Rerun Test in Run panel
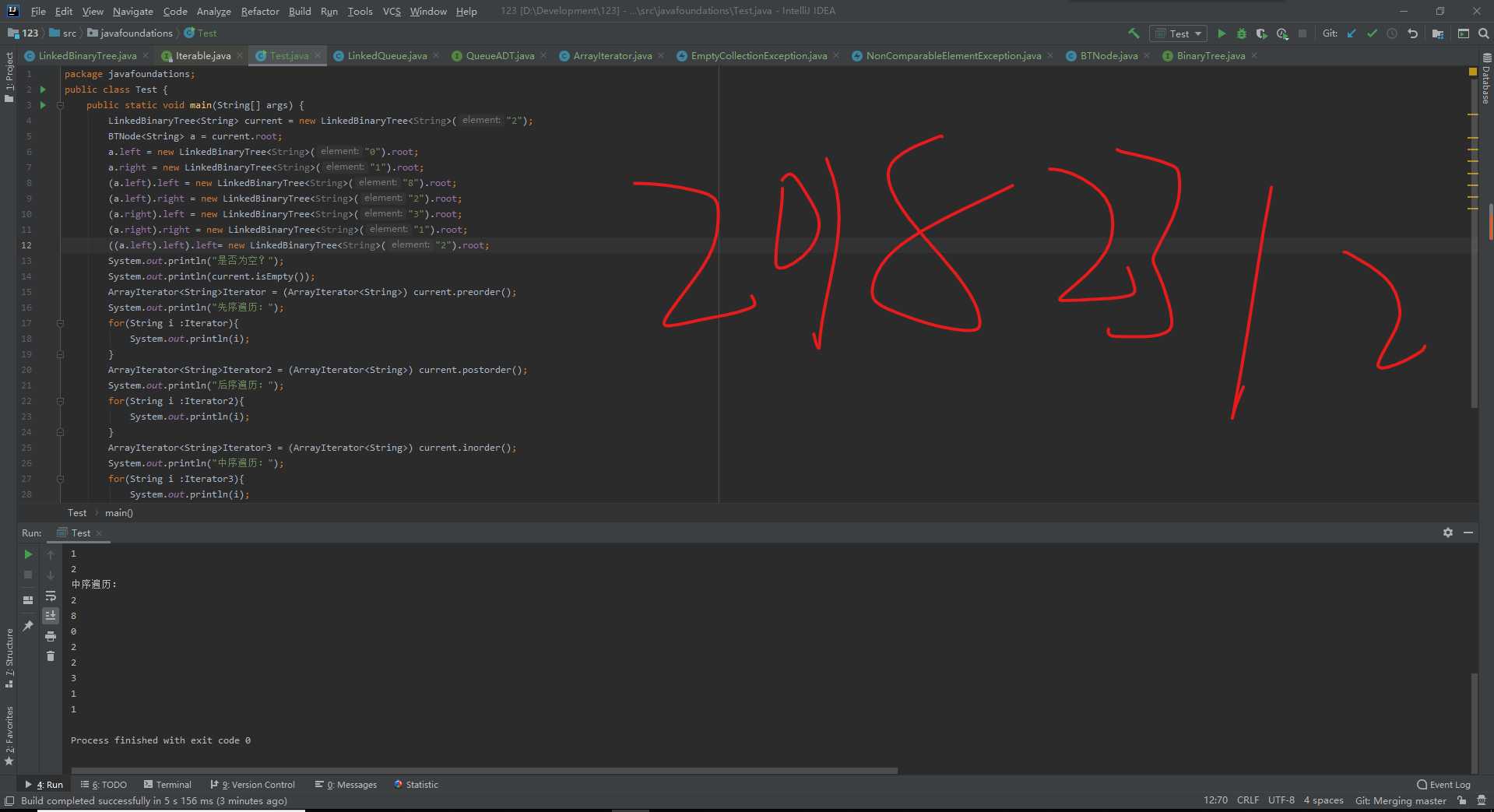Screen dimensions: 1494x812 tap(28, 554)
